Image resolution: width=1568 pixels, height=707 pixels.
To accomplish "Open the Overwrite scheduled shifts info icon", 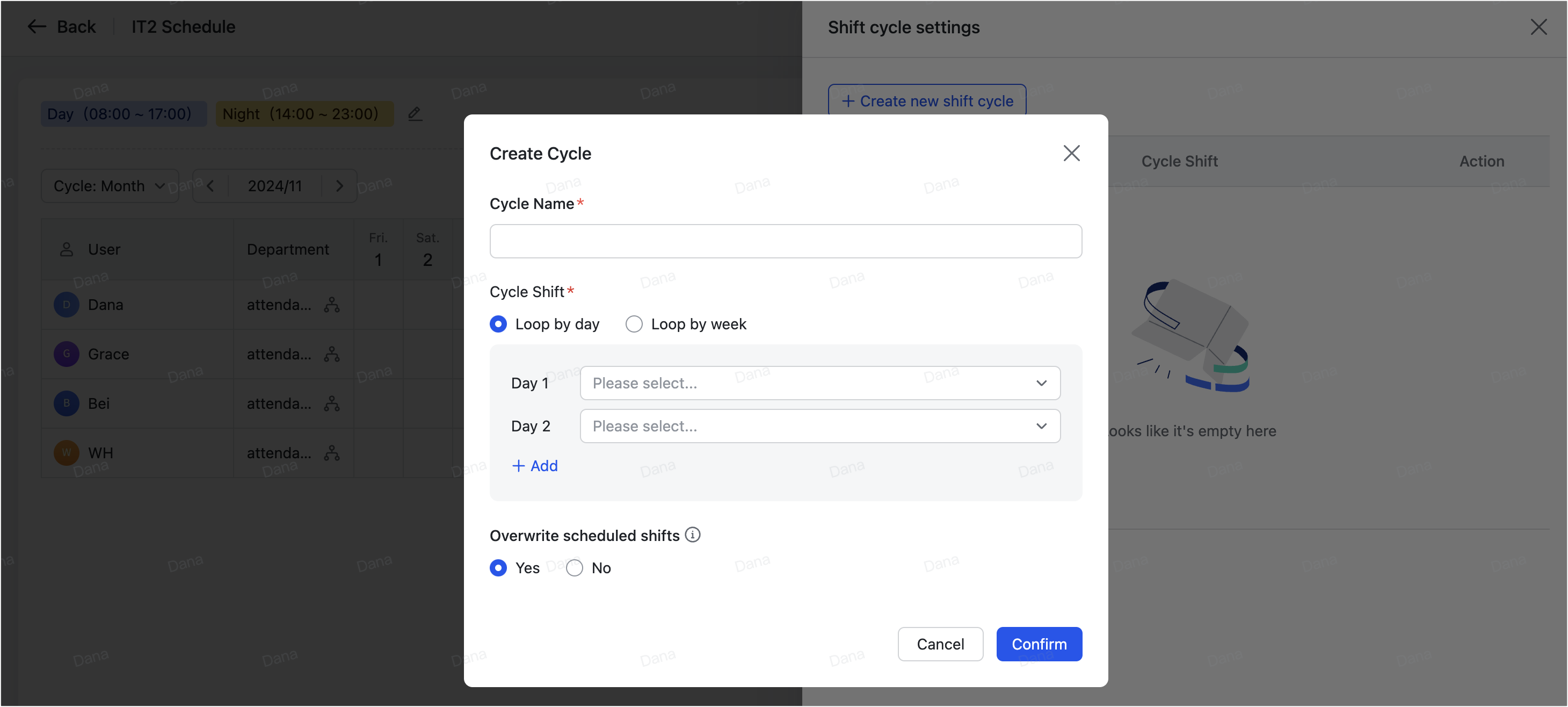I will (x=693, y=535).
